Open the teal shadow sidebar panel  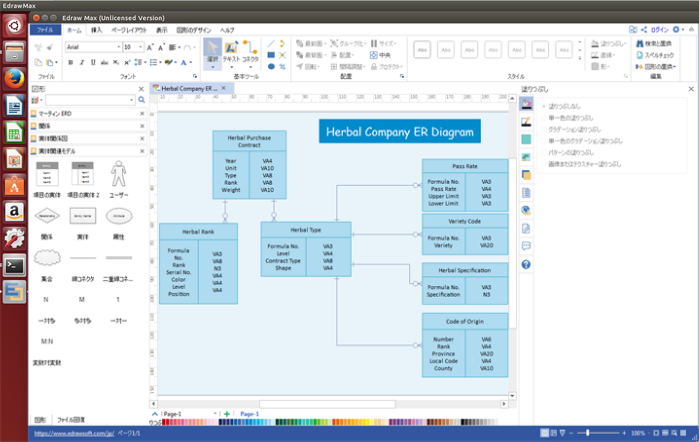526,139
